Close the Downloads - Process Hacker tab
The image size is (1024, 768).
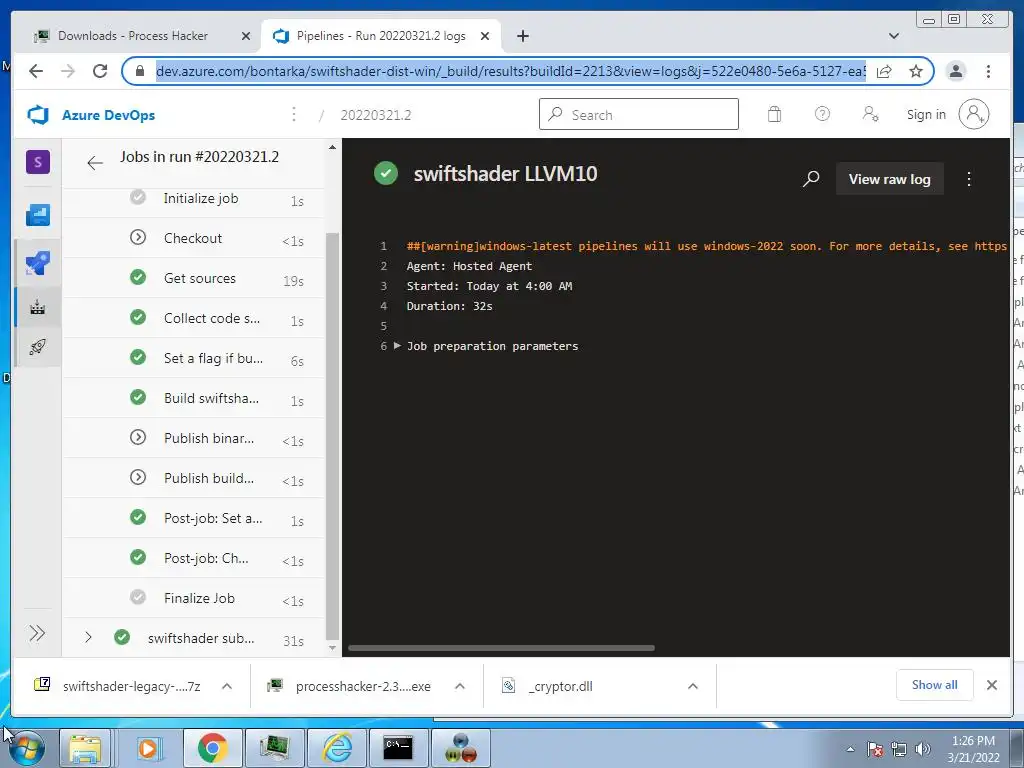click(246, 36)
